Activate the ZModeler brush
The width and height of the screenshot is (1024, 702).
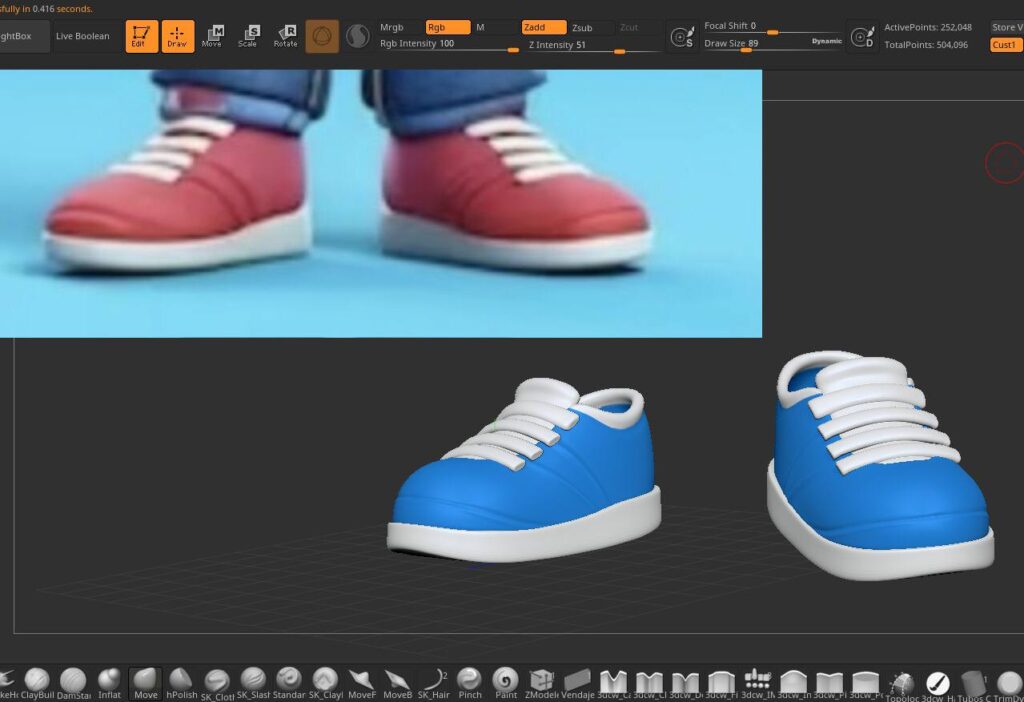tap(542, 681)
